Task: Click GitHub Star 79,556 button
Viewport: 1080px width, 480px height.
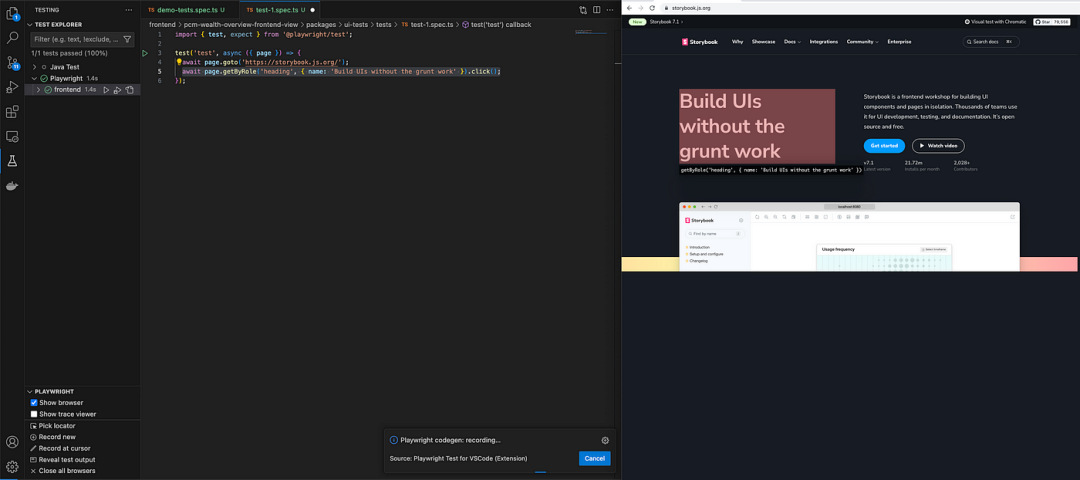Action: pos(1052,22)
